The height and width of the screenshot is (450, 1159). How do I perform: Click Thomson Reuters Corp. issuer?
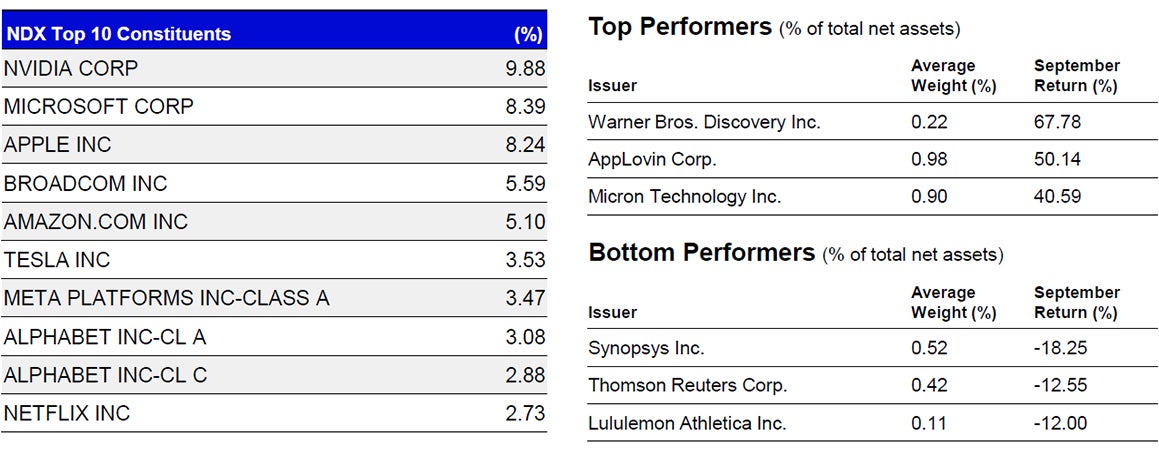click(x=687, y=385)
